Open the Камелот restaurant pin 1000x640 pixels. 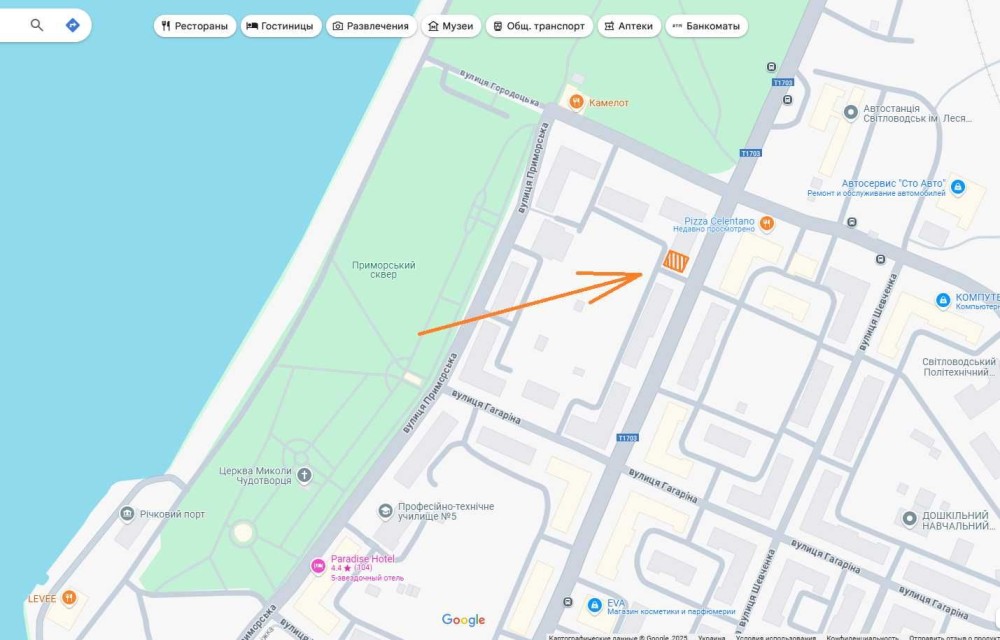577,102
